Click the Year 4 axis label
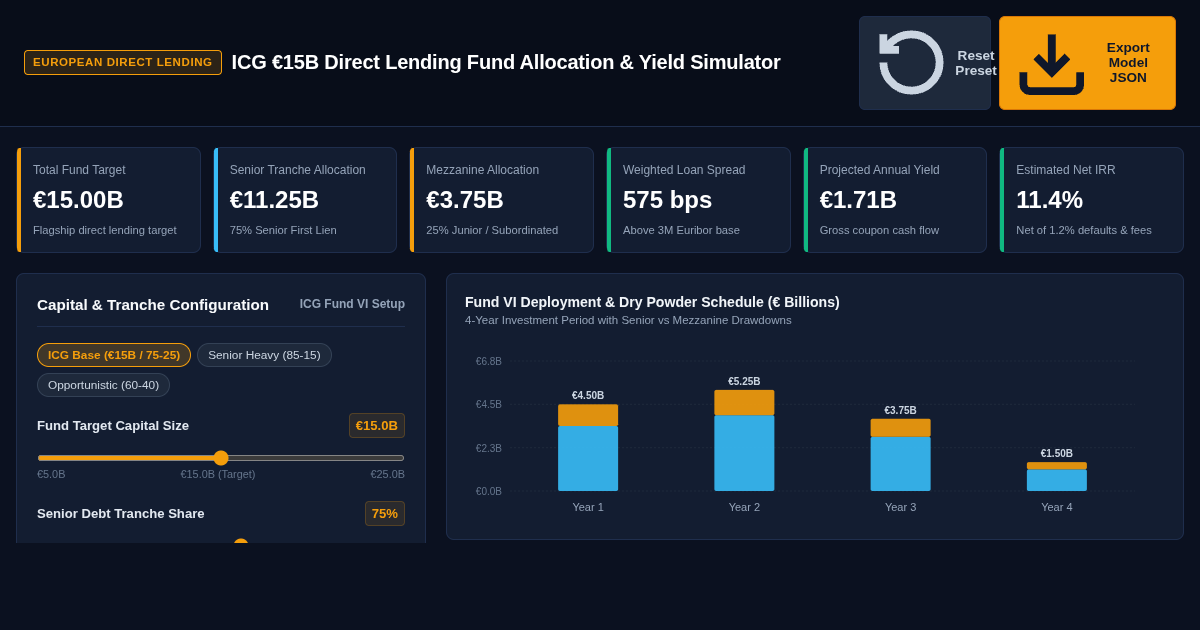Screen dimensions: 1200x630 [1056, 507]
